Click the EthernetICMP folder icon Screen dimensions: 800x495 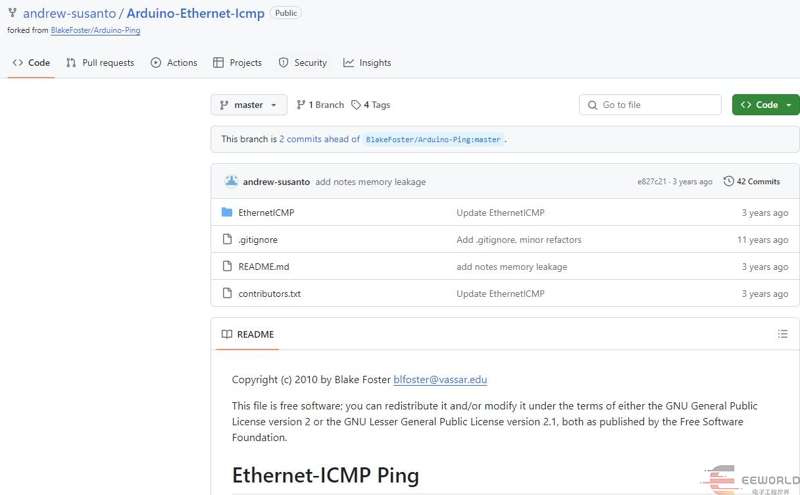click(227, 213)
